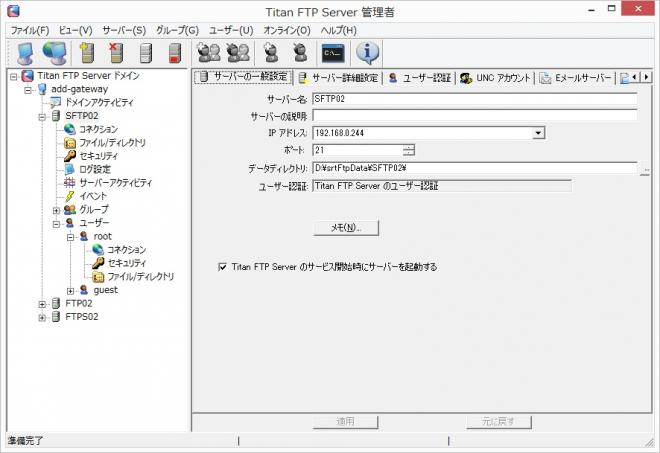
Task: Click the 適用 button
Action: click(x=346, y=421)
